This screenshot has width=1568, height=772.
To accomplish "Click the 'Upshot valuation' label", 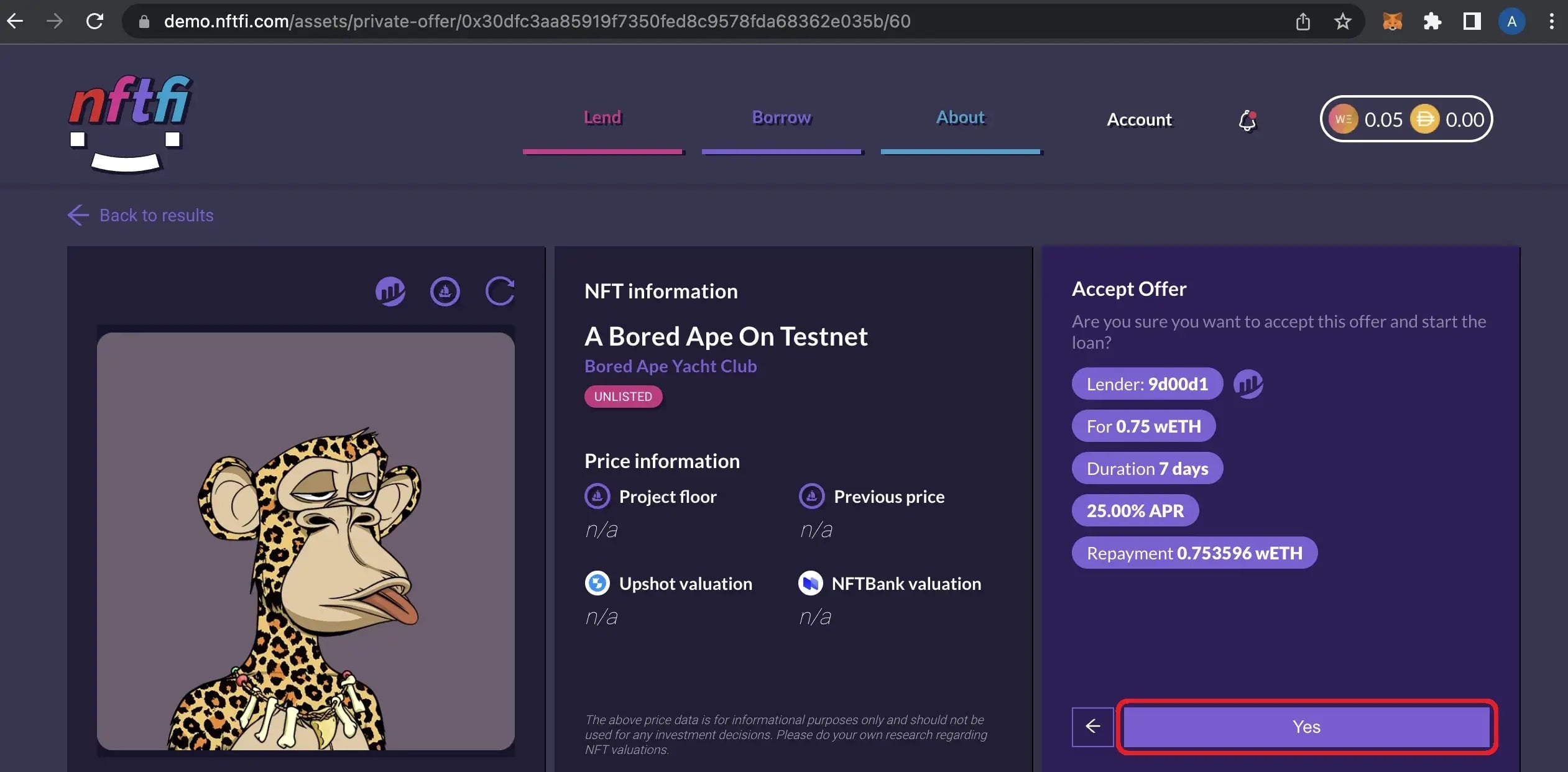I will (686, 584).
